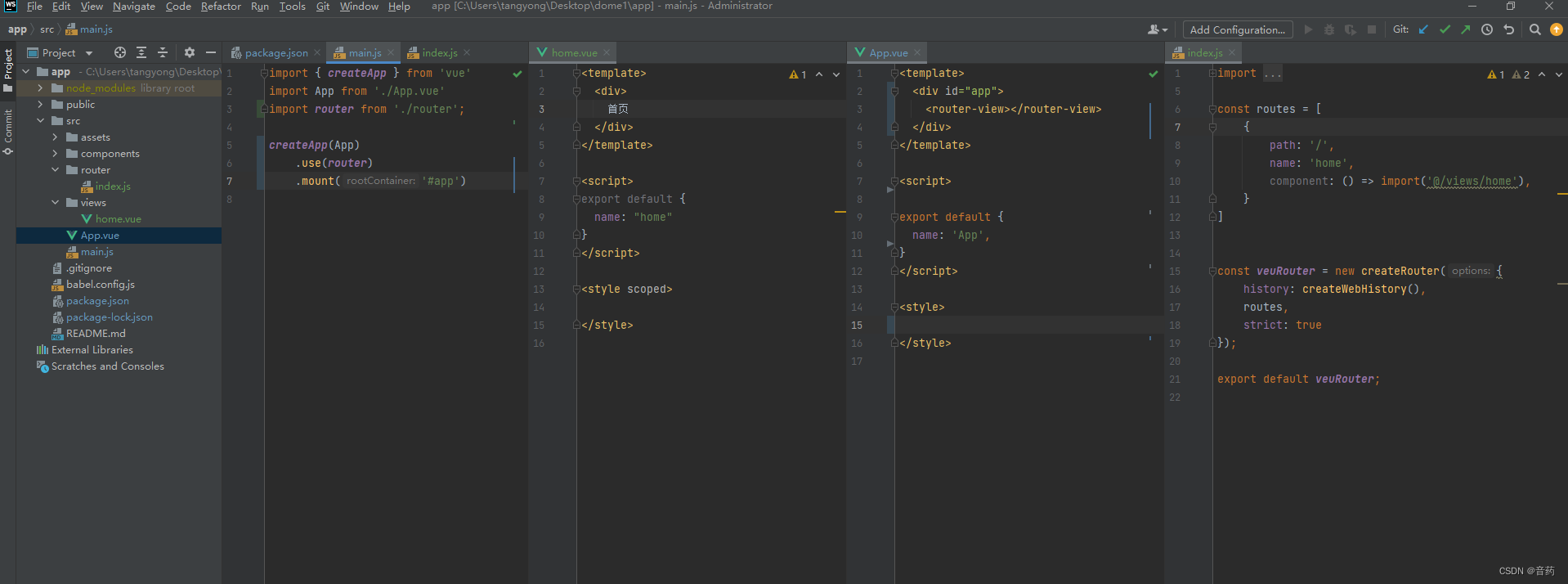The height and width of the screenshot is (584, 1568).
Task: Click the orange IDE update icon
Action: click(1557, 29)
